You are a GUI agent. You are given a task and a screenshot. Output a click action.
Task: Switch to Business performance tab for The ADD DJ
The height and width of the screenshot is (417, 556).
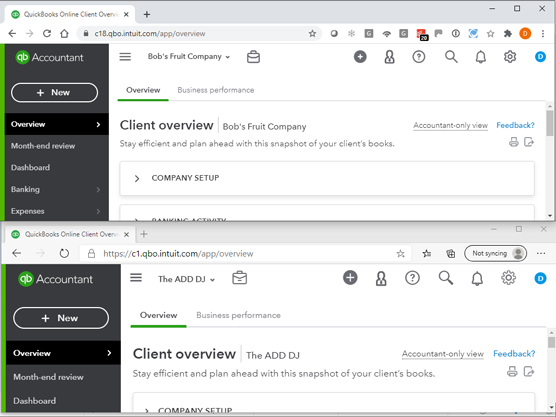tap(238, 315)
